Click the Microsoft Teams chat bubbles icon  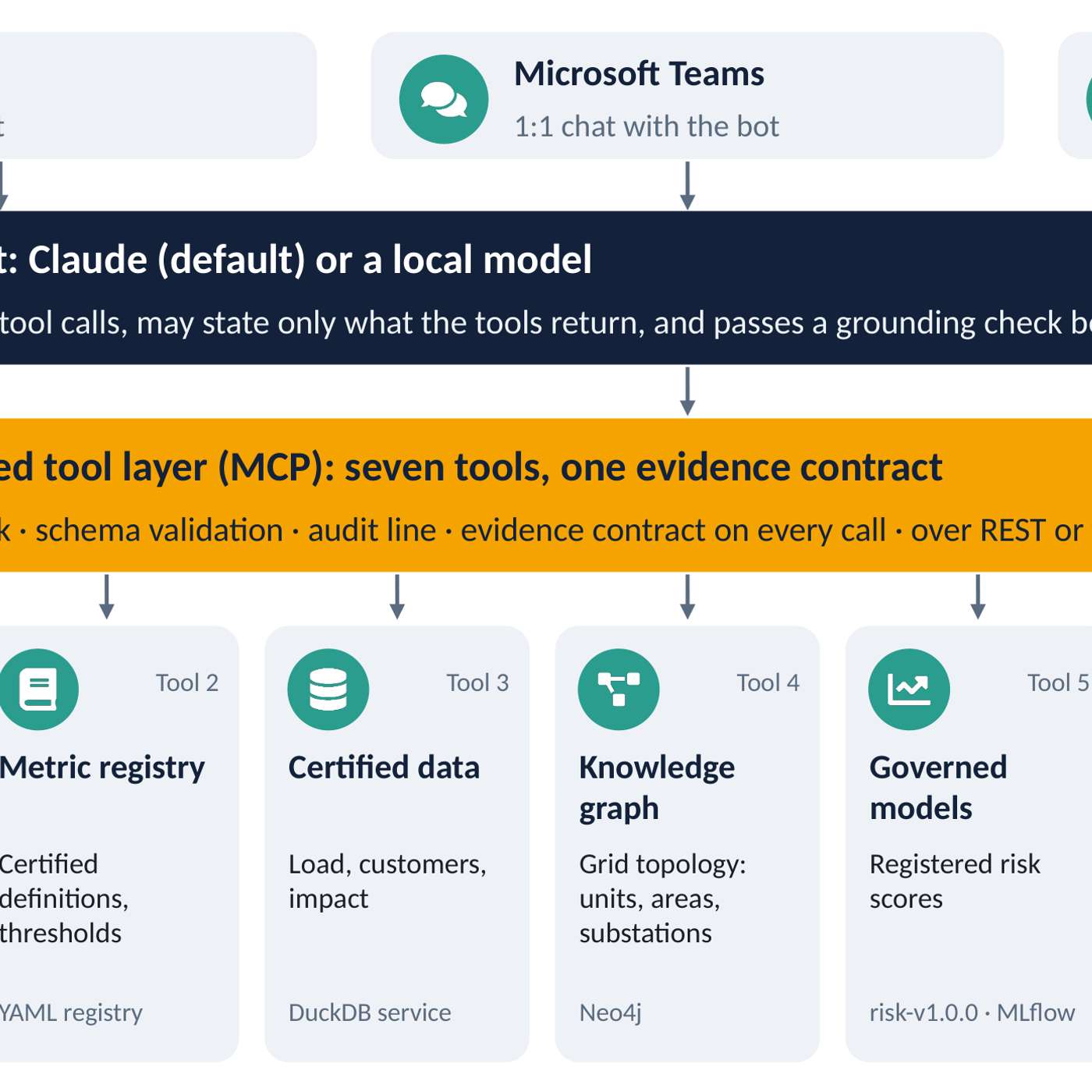tap(444, 99)
